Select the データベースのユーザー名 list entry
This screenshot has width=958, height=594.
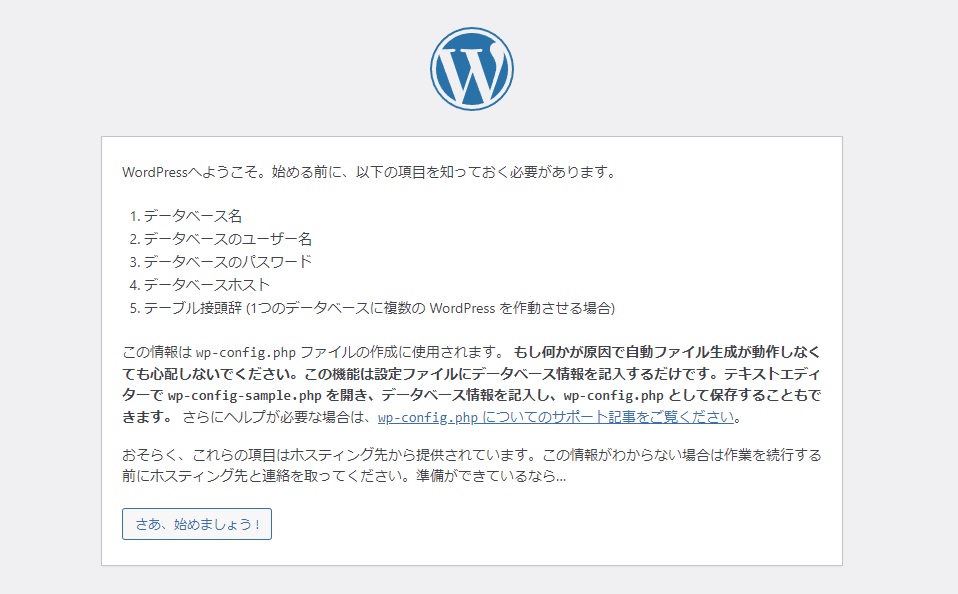(227, 239)
